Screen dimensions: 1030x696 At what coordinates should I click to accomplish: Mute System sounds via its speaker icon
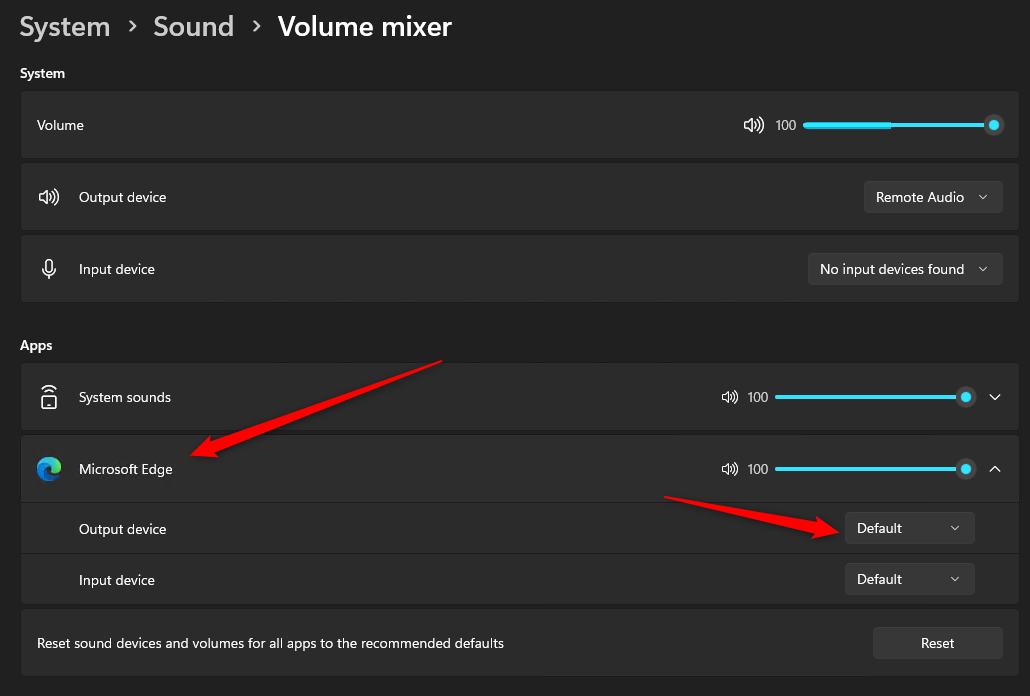click(729, 397)
